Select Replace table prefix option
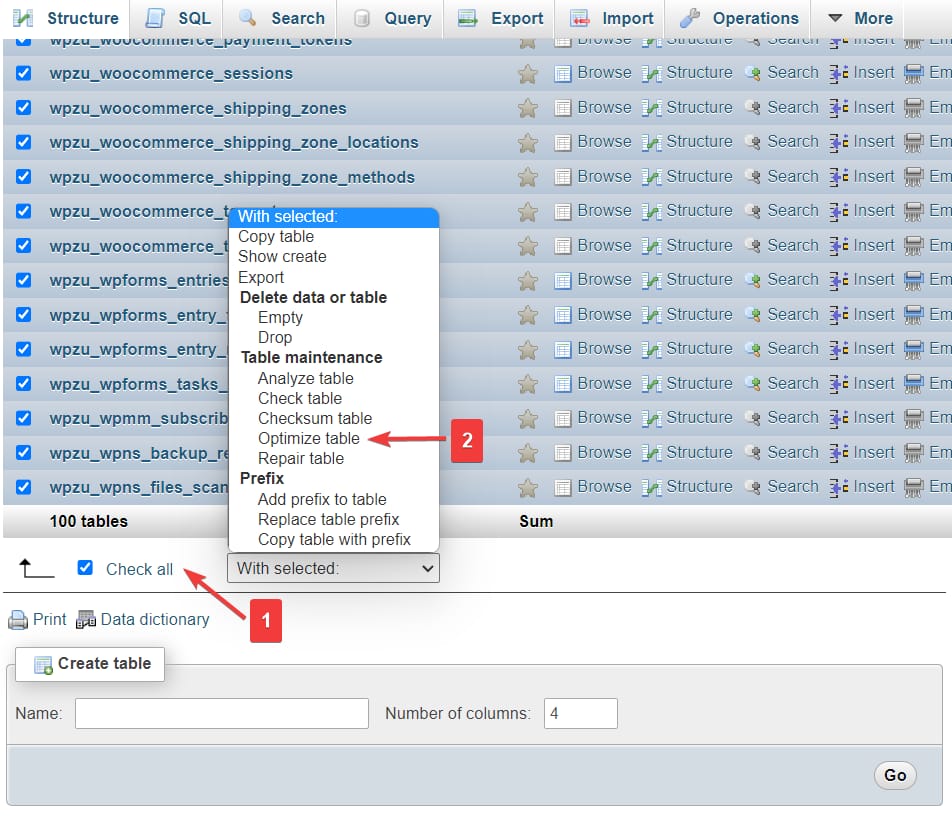952x816 pixels. click(x=328, y=519)
